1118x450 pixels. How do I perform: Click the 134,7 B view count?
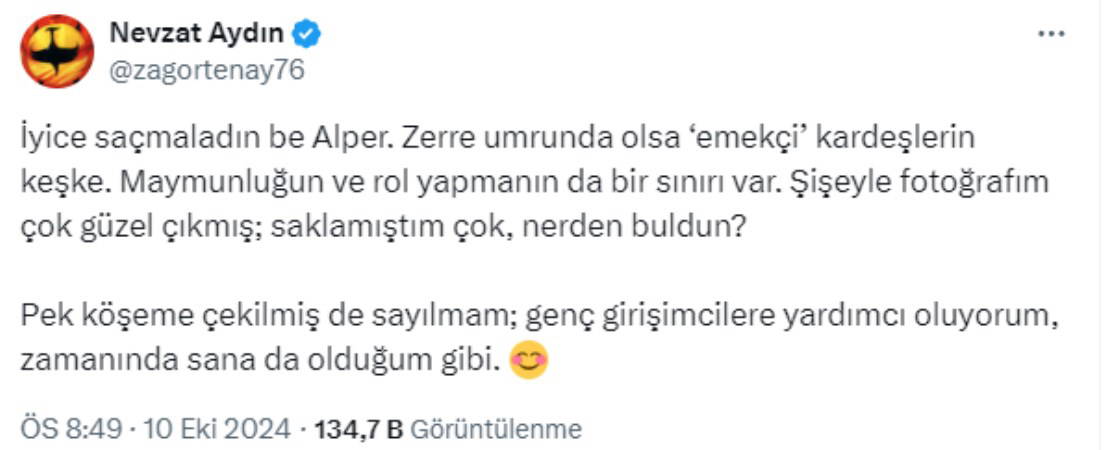[x=358, y=430]
